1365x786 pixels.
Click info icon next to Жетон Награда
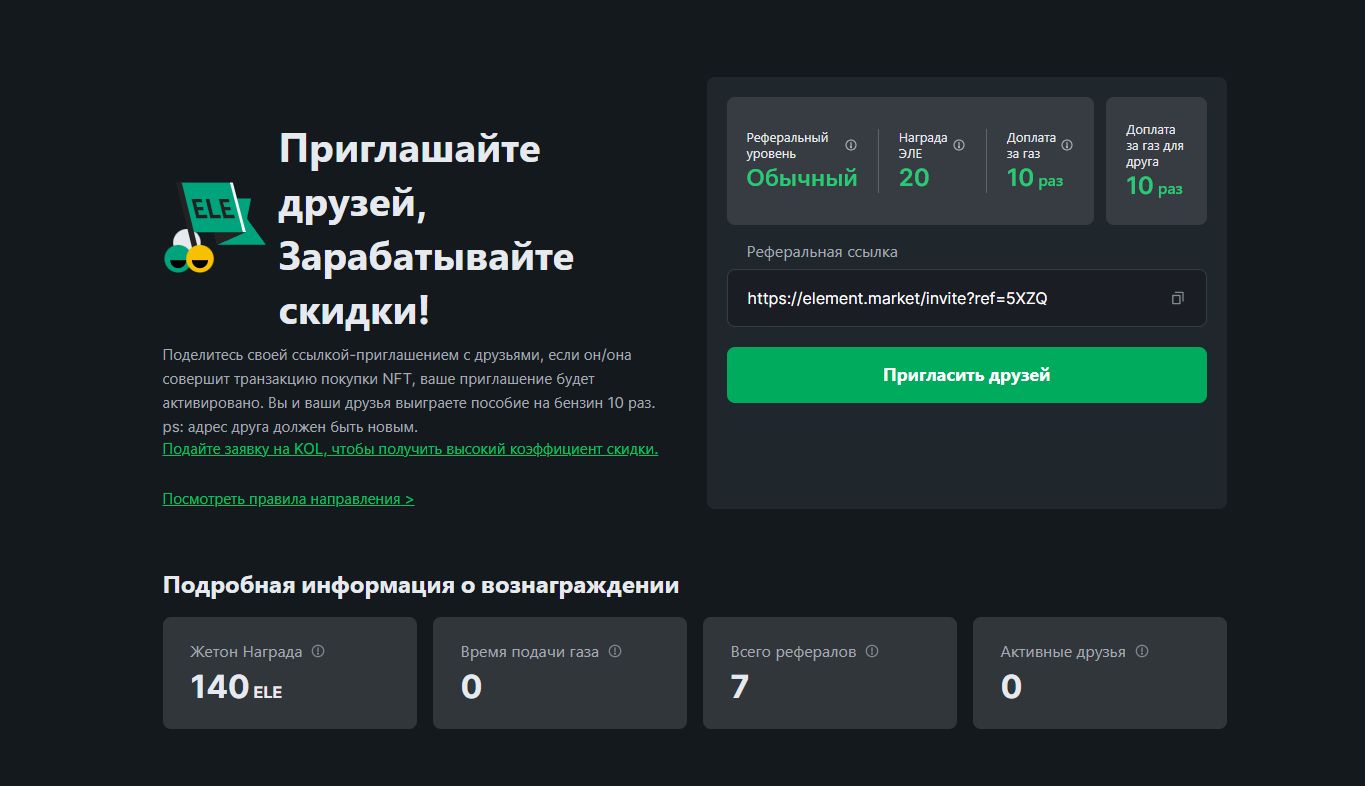click(x=318, y=651)
